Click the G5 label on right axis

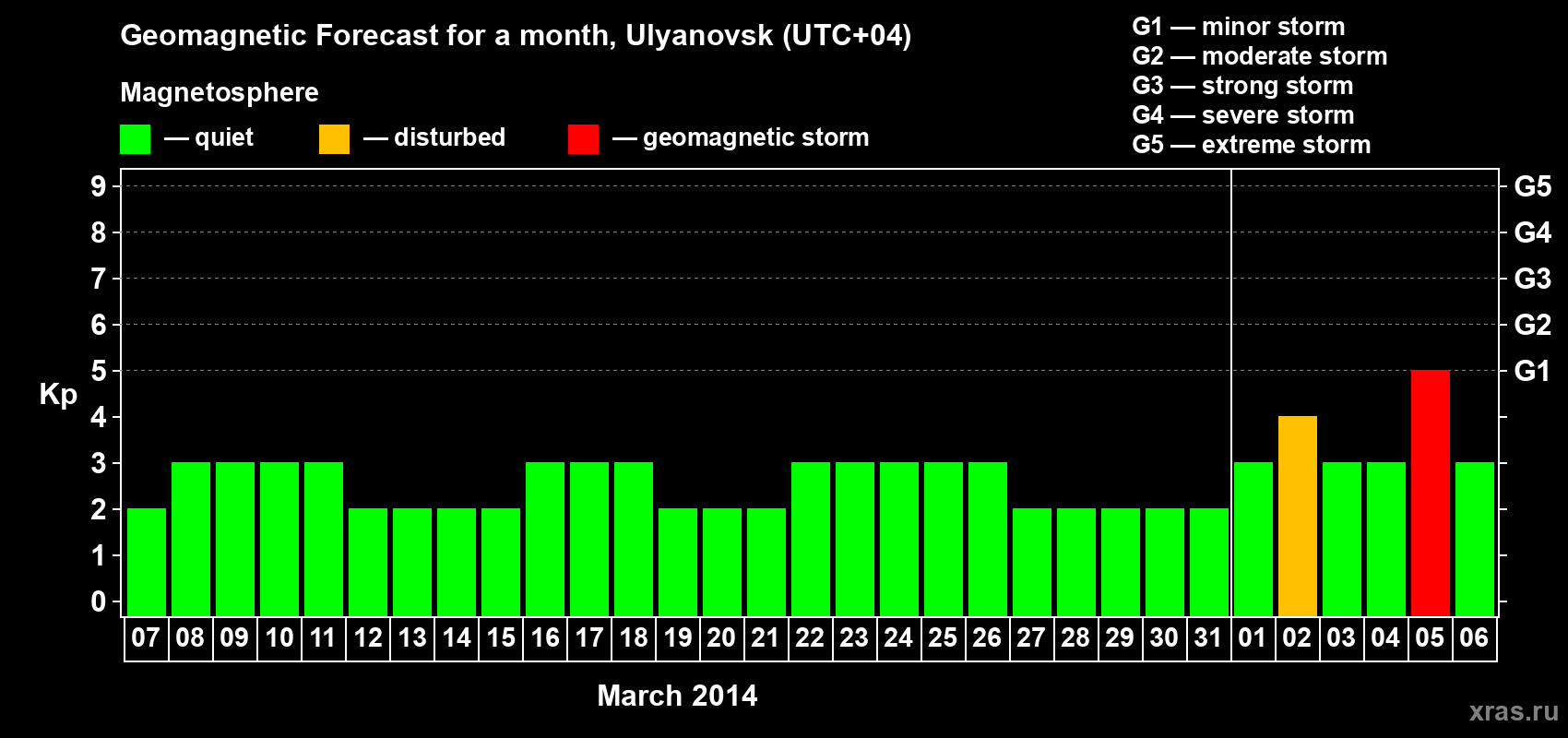1532,186
